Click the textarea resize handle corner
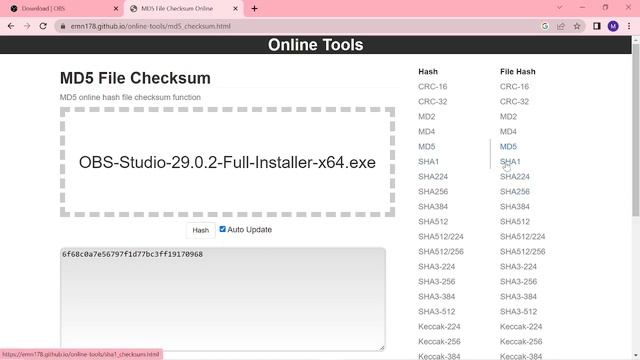Viewport: 640px width, 360px height. [x=382, y=347]
